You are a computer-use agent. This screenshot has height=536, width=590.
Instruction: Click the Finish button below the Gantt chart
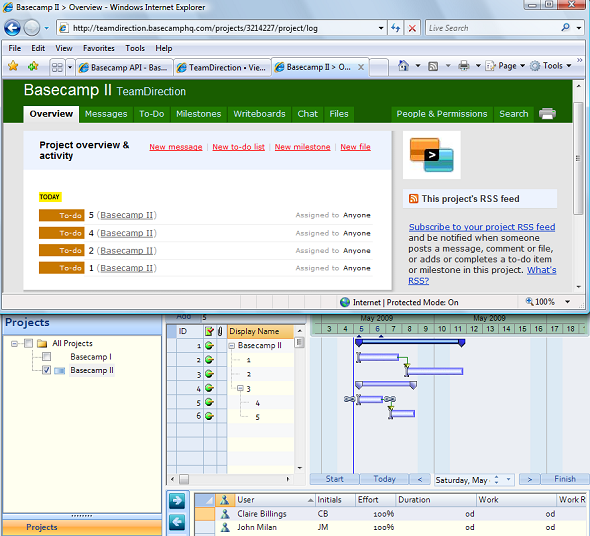click(x=565, y=479)
